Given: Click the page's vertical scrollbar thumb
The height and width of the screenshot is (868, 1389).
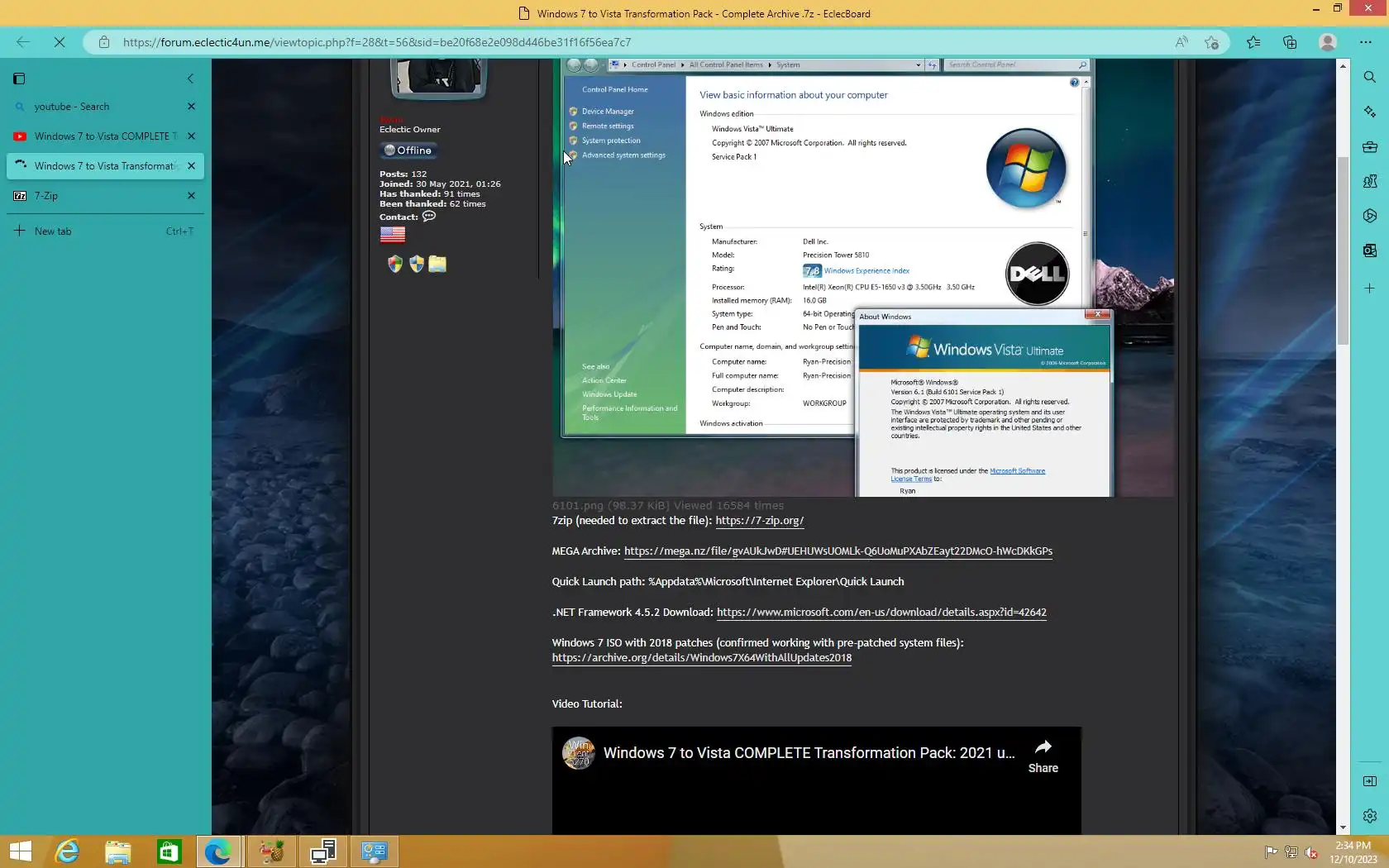Looking at the screenshot, I should click(1343, 250).
